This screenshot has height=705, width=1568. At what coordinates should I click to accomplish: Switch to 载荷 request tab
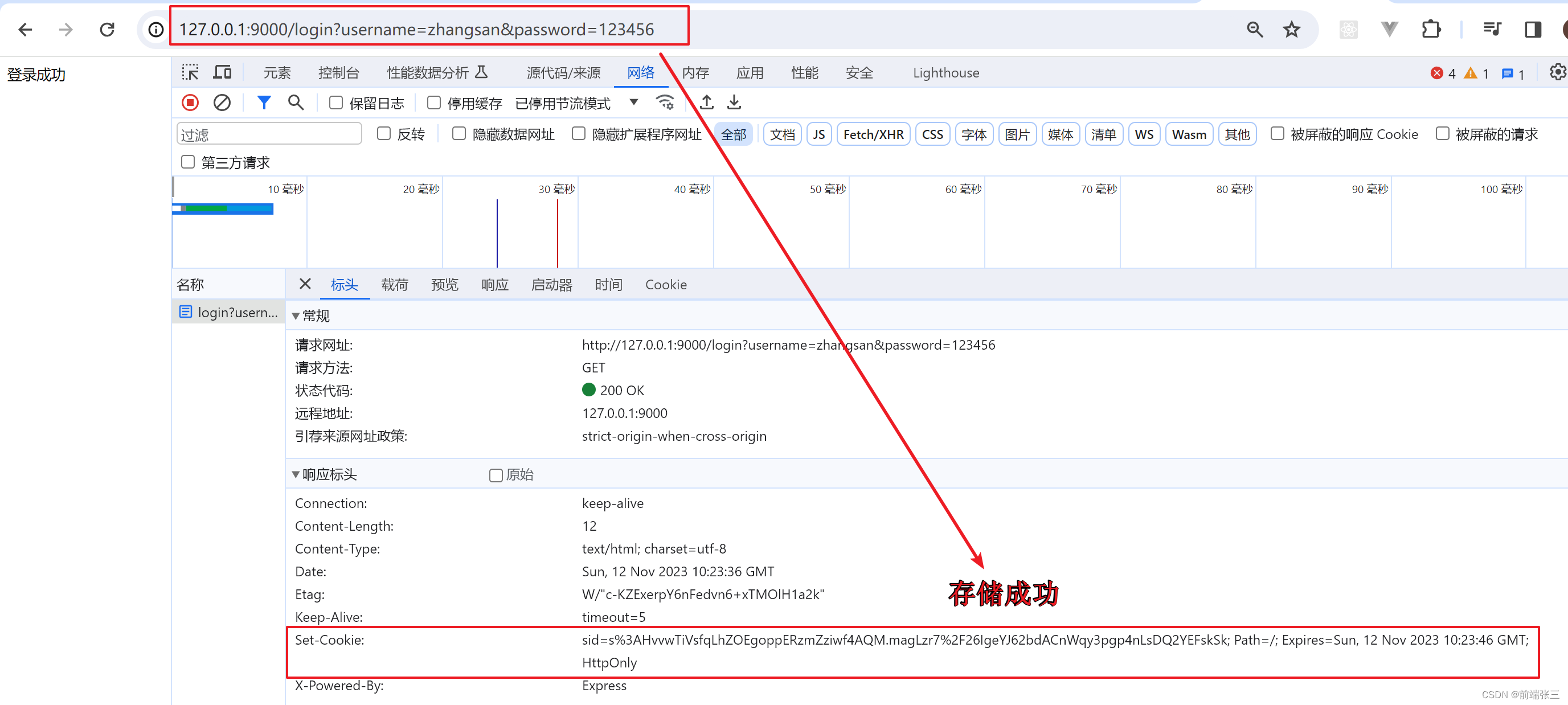[x=395, y=284]
